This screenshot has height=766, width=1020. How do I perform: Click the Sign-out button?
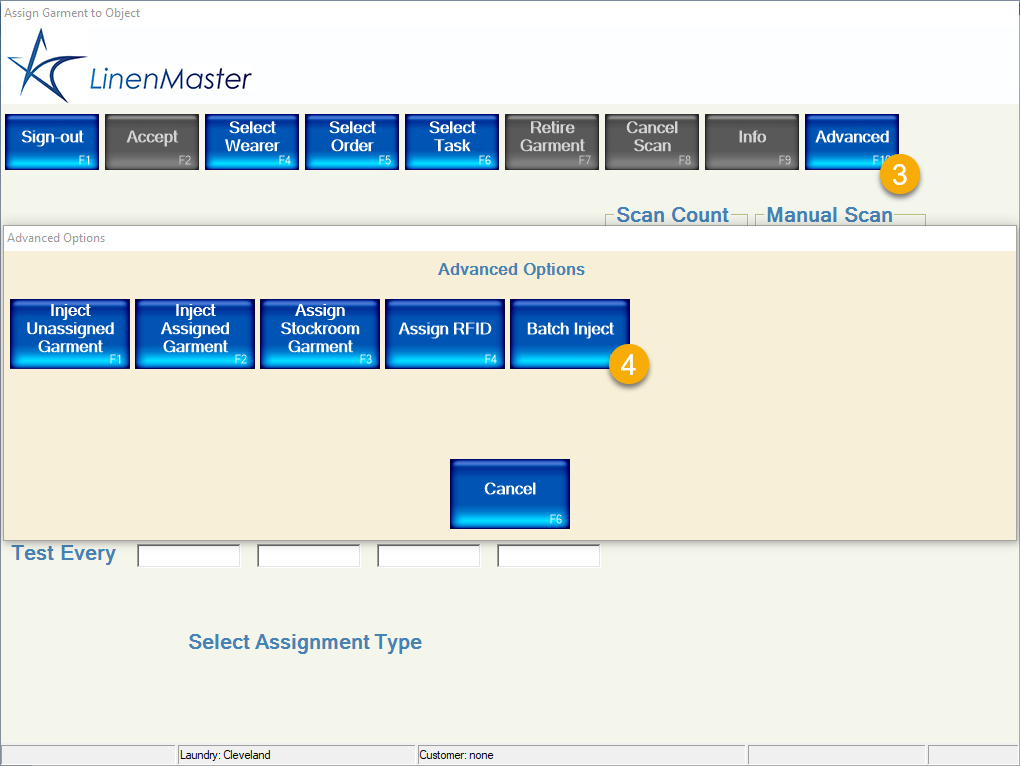[52, 141]
